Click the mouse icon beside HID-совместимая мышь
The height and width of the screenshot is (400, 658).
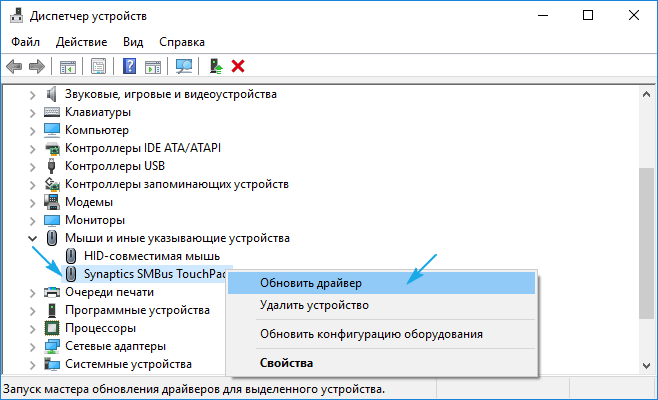71,256
